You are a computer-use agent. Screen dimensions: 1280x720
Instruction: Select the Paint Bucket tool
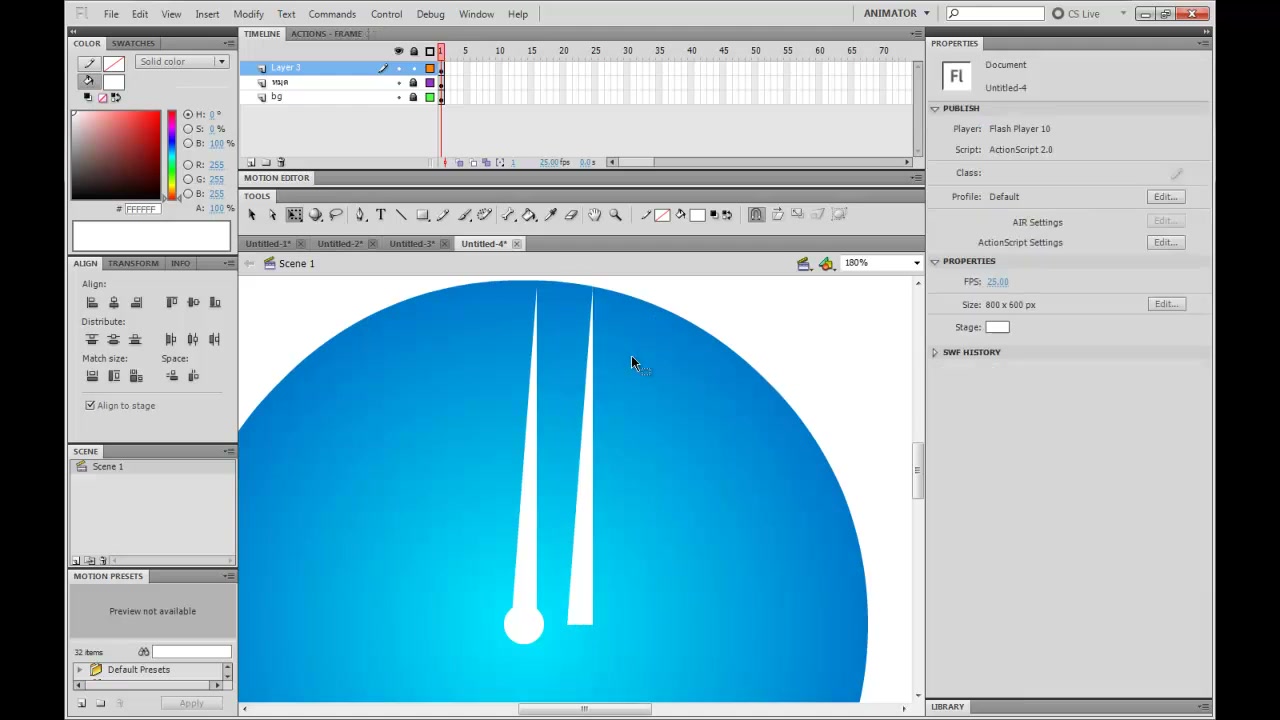click(x=529, y=215)
